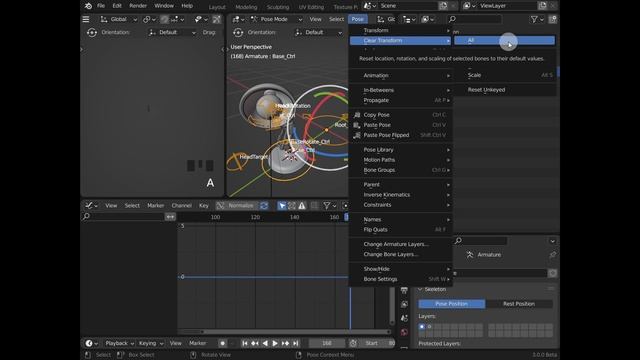Open the snapping options dropdown
This screenshot has width=640, height=360.
click(178, 19)
